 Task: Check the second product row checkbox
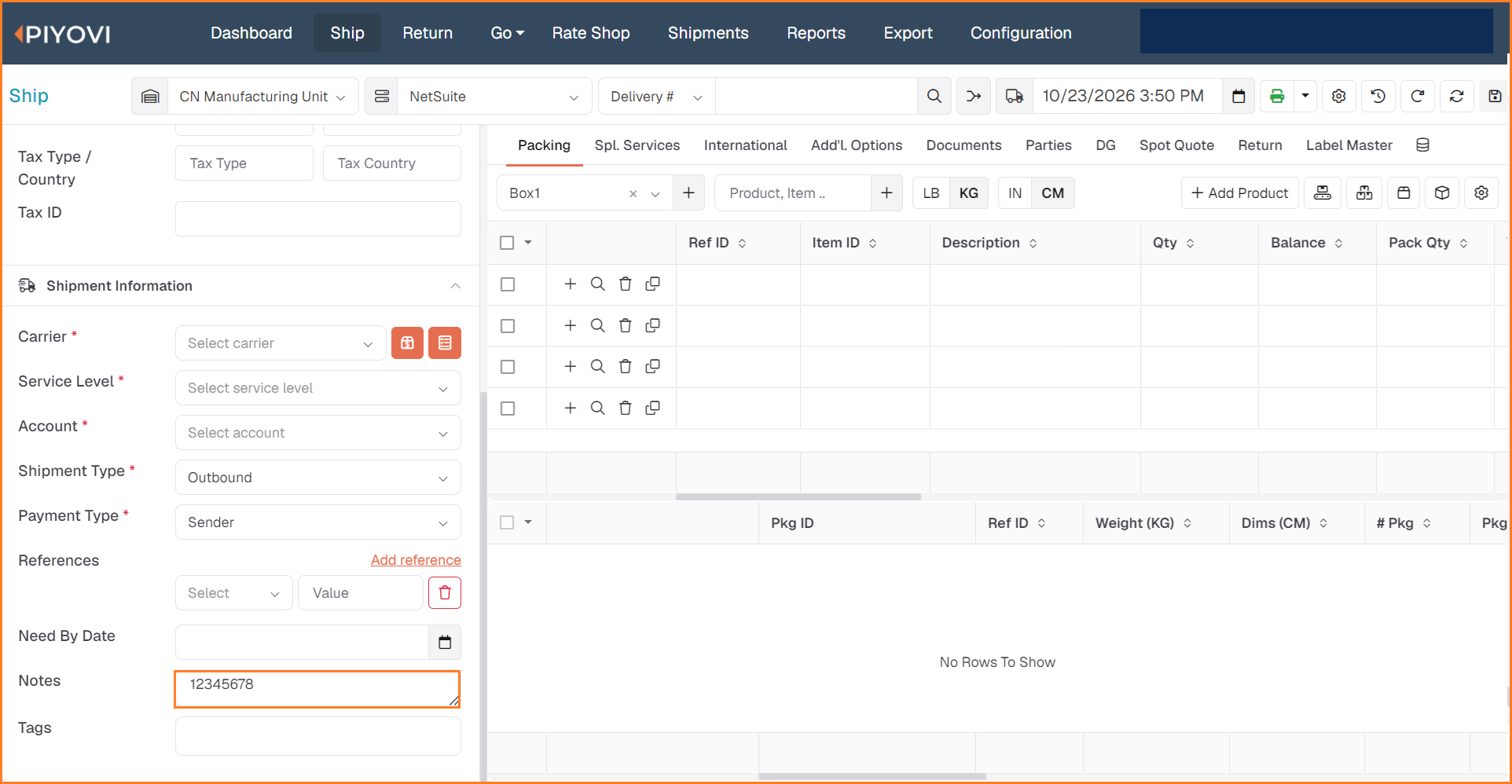(x=508, y=326)
